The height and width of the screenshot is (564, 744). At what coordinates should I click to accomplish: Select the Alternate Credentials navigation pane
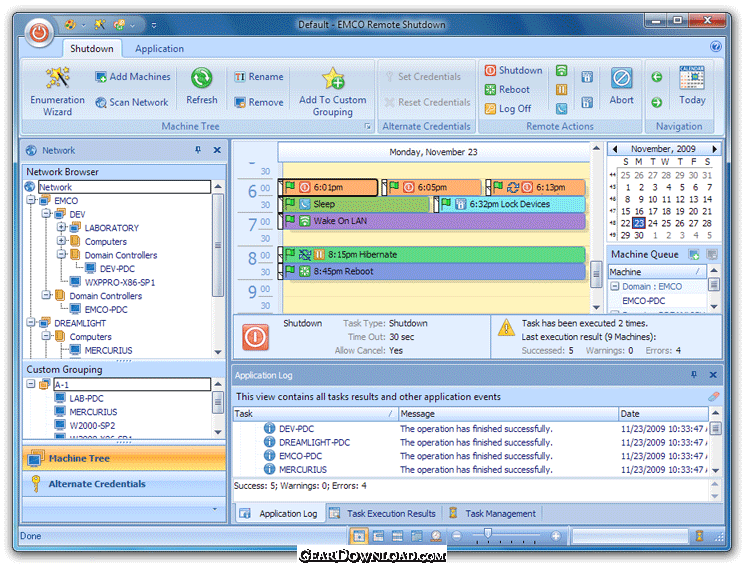point(124,484)
